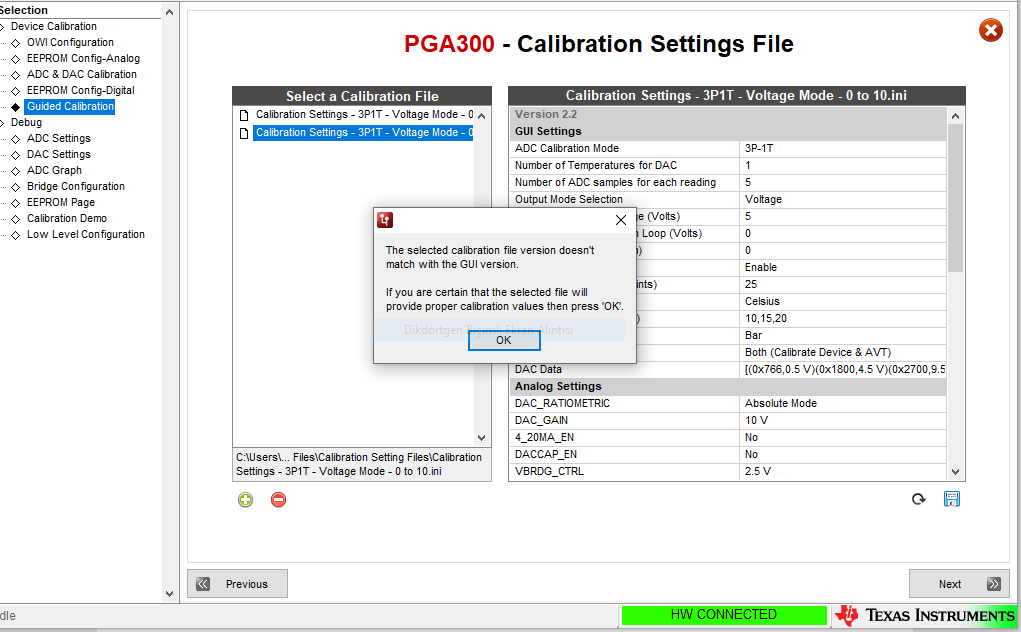This screenshot has height=632, width=1021.
Task: Open ADC Graph page
Action: pyautogui.click(x=54, y=171)
